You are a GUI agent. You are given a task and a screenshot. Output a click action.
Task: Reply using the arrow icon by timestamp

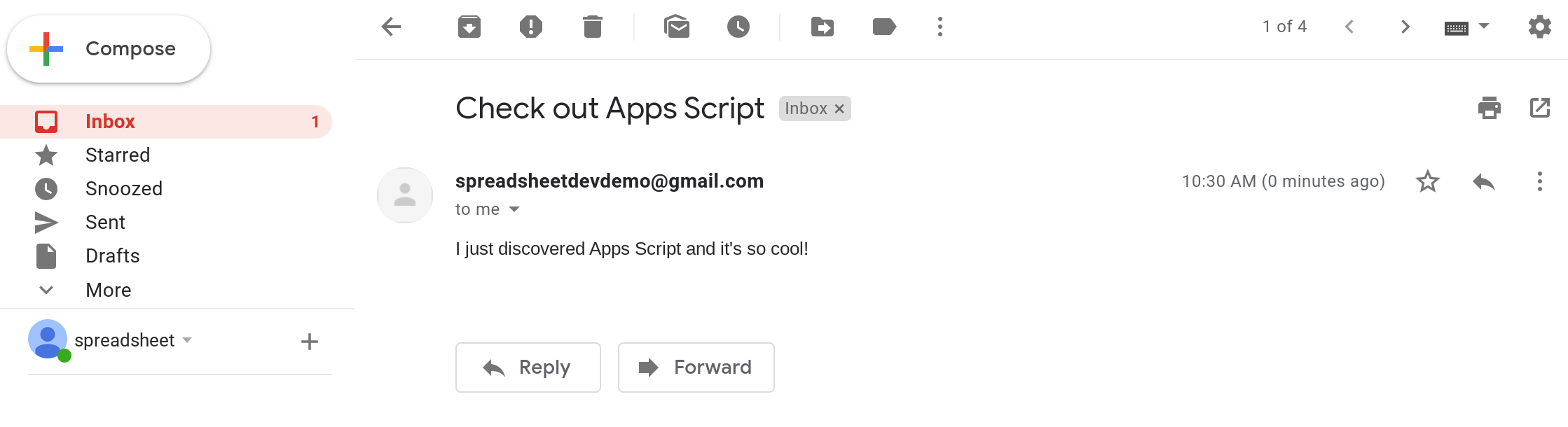point(1484,182)
